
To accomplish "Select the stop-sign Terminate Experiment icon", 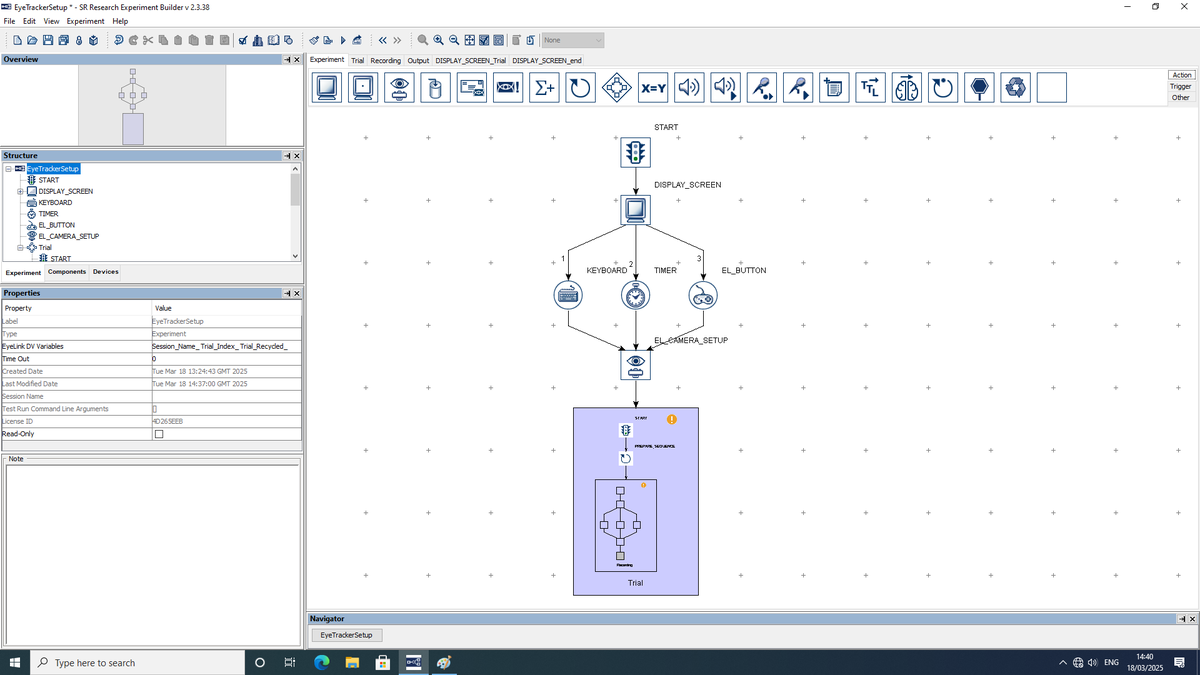I will tap(980, 88).
